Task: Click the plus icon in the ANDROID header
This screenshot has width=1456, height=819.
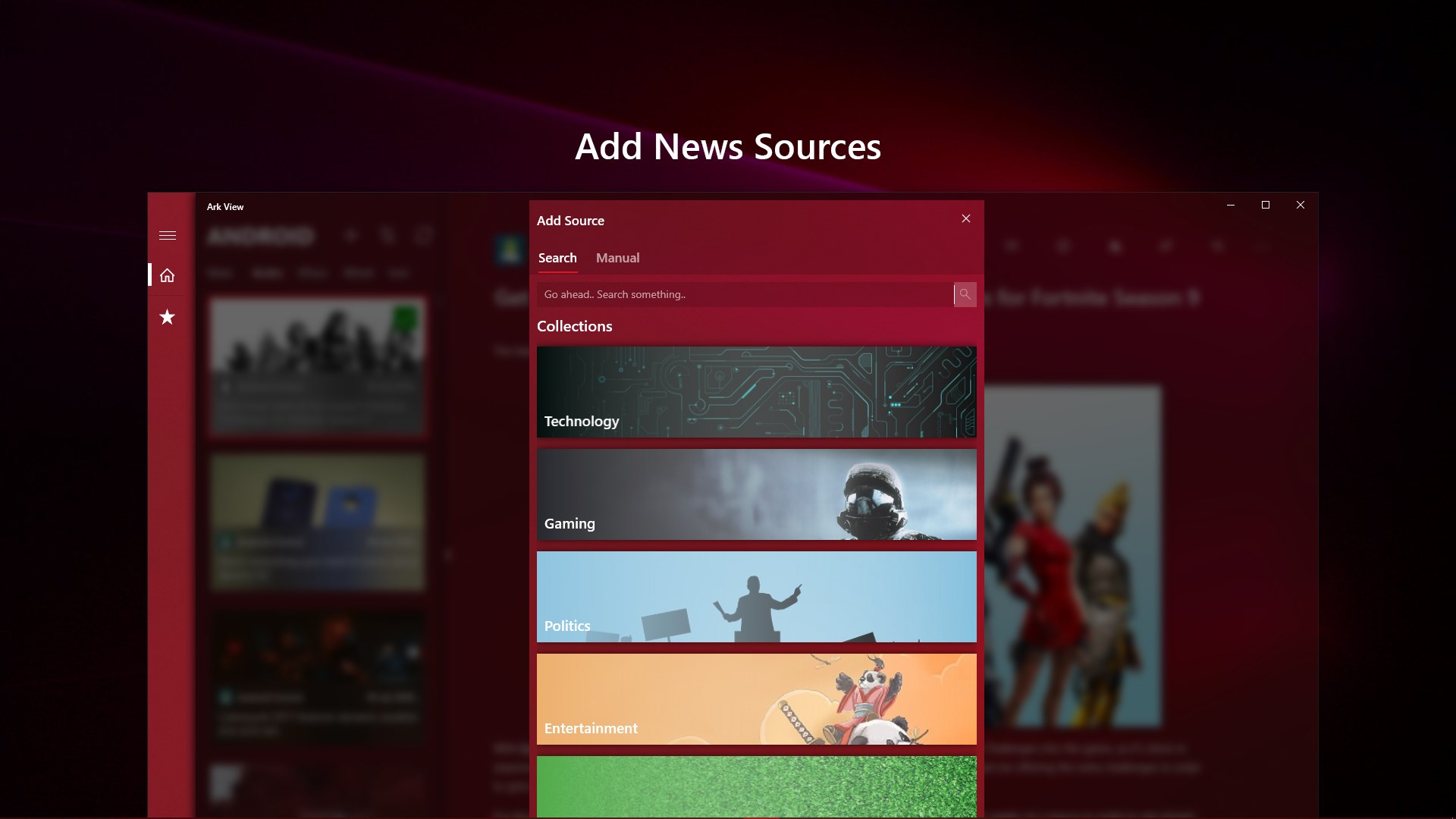Action: click(351, 236)
